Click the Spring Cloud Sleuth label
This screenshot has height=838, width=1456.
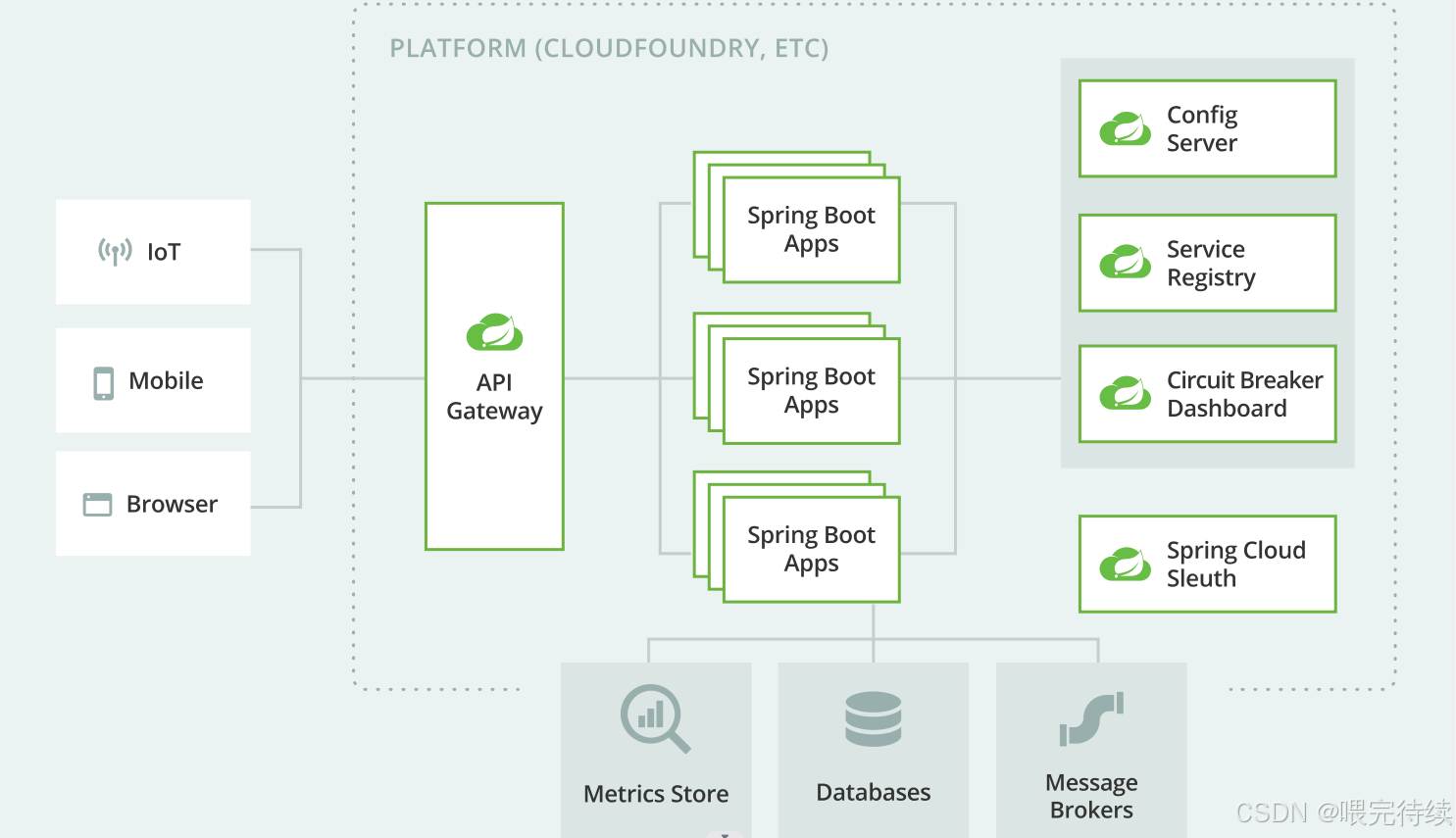point(1235,564)
